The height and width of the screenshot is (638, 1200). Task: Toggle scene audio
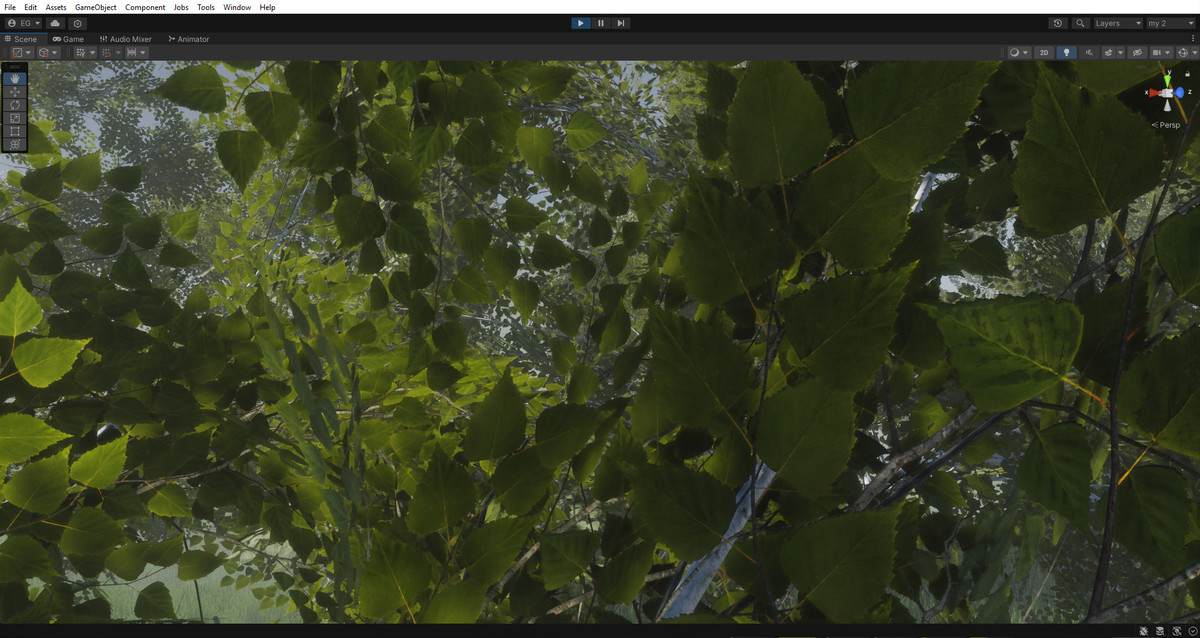click(1089, 52)
